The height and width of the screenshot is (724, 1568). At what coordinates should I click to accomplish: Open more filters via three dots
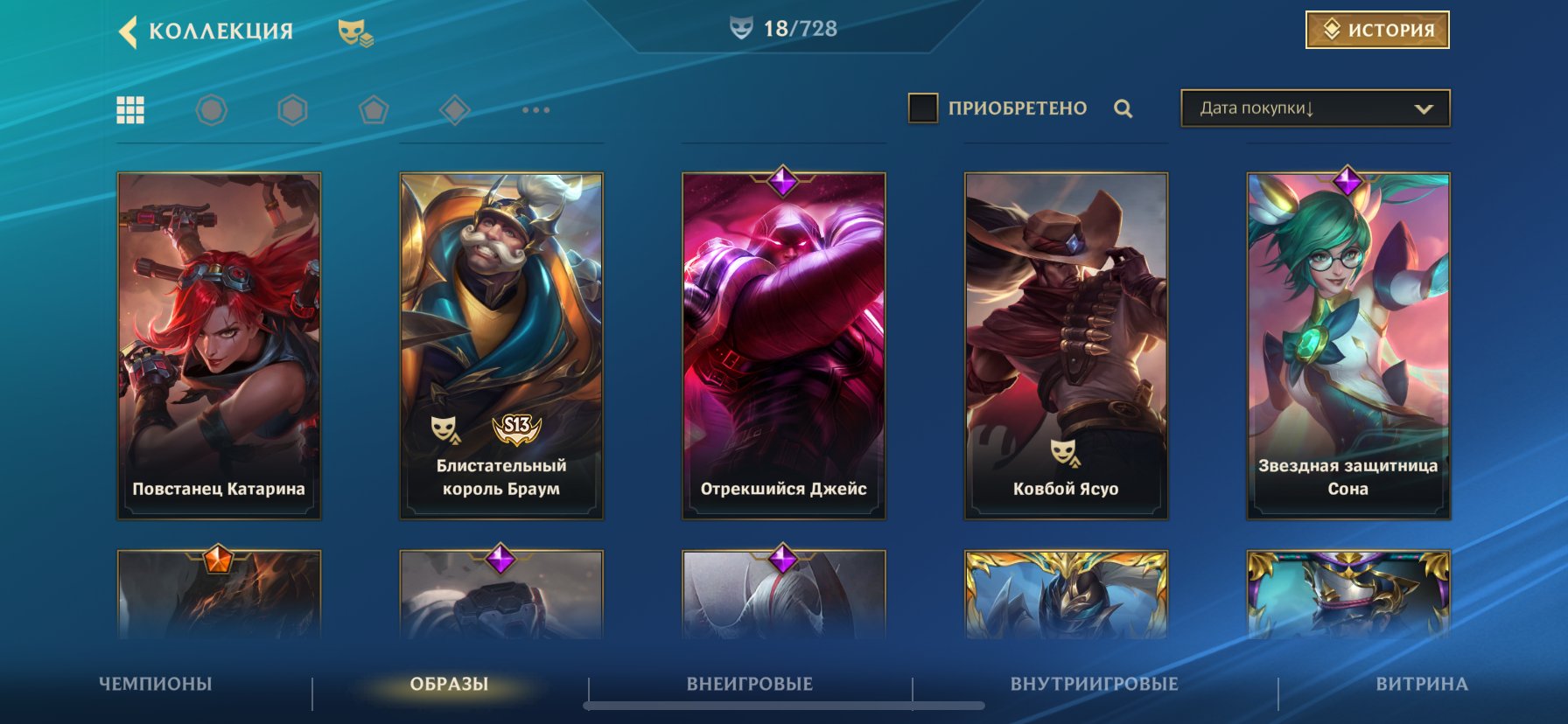tap(535, 110)
